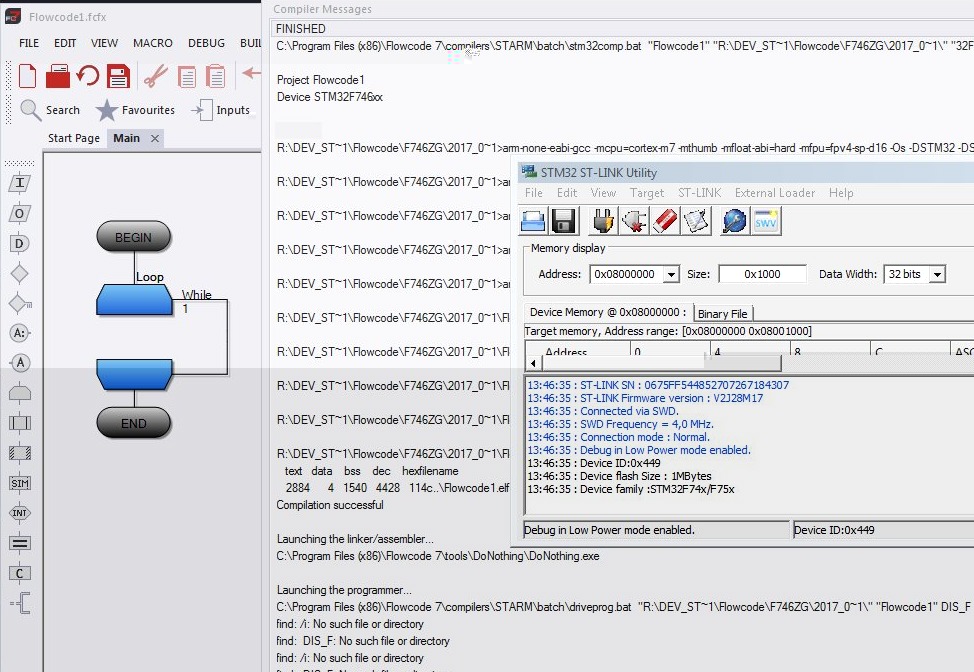Select the Calculation equals icon tool
The width and height of the screenshot is (974, 672).
tap(20, 543)
